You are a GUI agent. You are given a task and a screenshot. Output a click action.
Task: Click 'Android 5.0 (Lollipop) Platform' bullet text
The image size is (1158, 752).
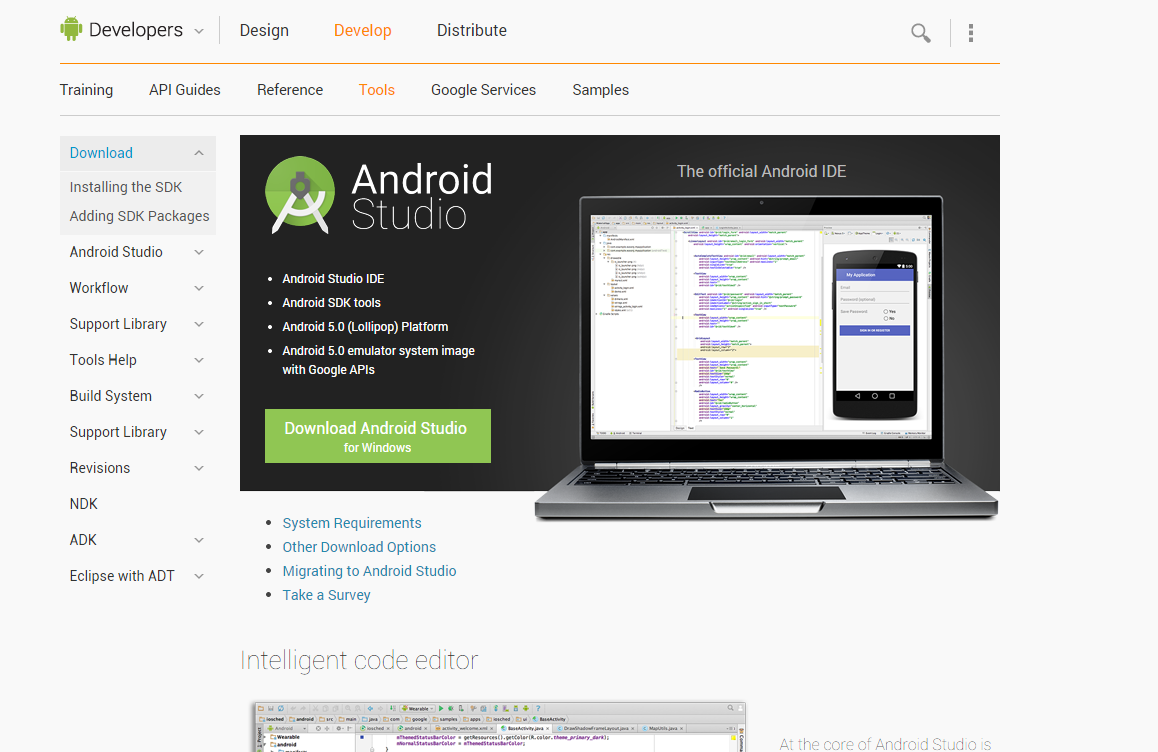365,327
